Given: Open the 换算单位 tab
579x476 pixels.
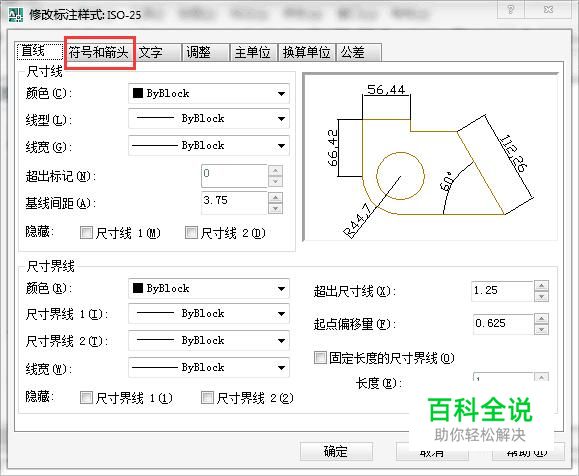Looking at the screenshot, I should (306, 52).
